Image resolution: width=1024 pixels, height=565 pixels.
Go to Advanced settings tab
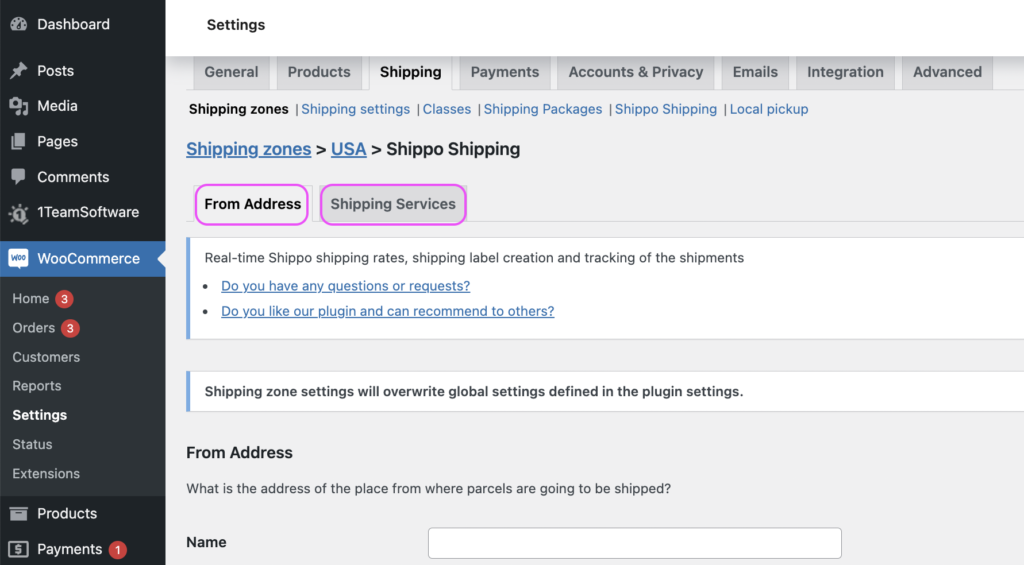tap(946, 72)
